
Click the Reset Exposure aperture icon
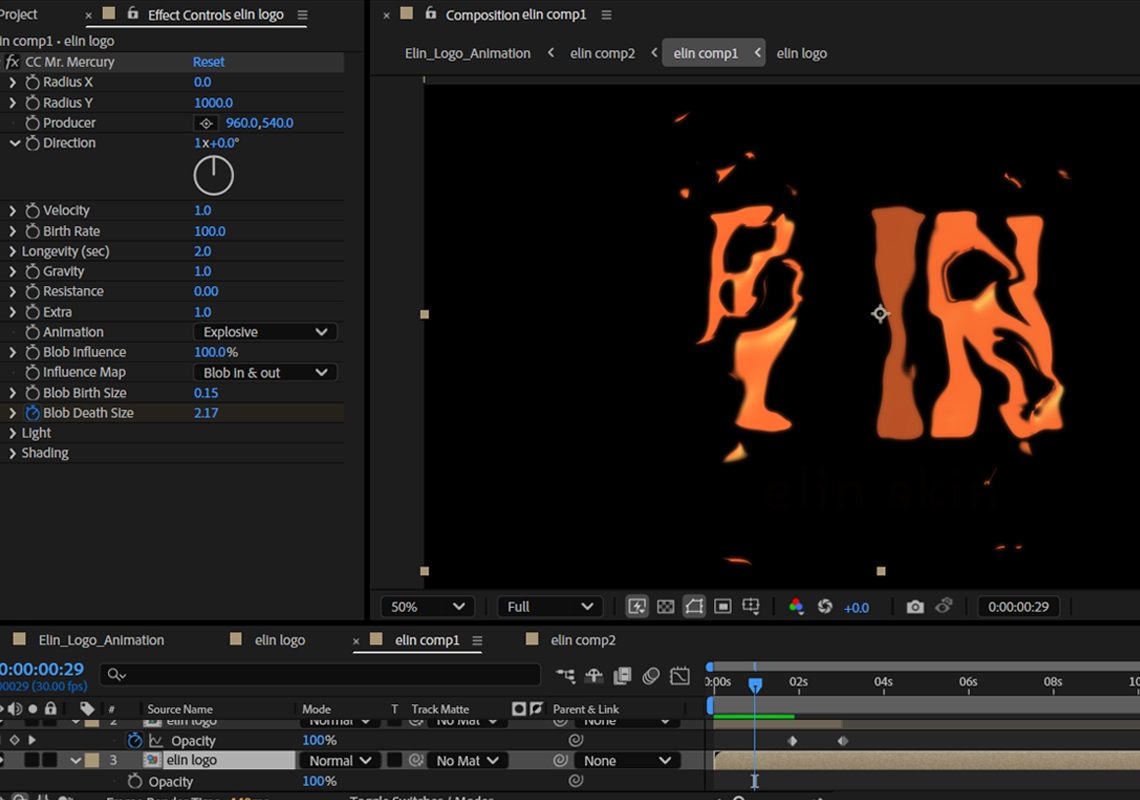pyautogui.click(x=824, y=606)
